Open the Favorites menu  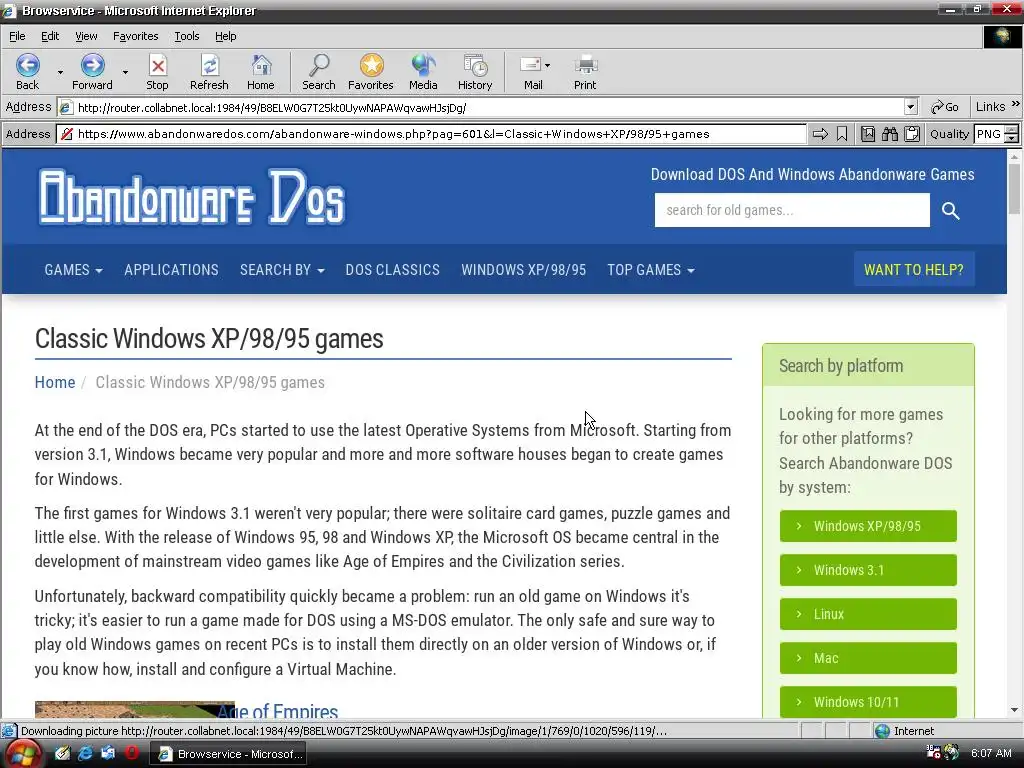pos(135,36)
